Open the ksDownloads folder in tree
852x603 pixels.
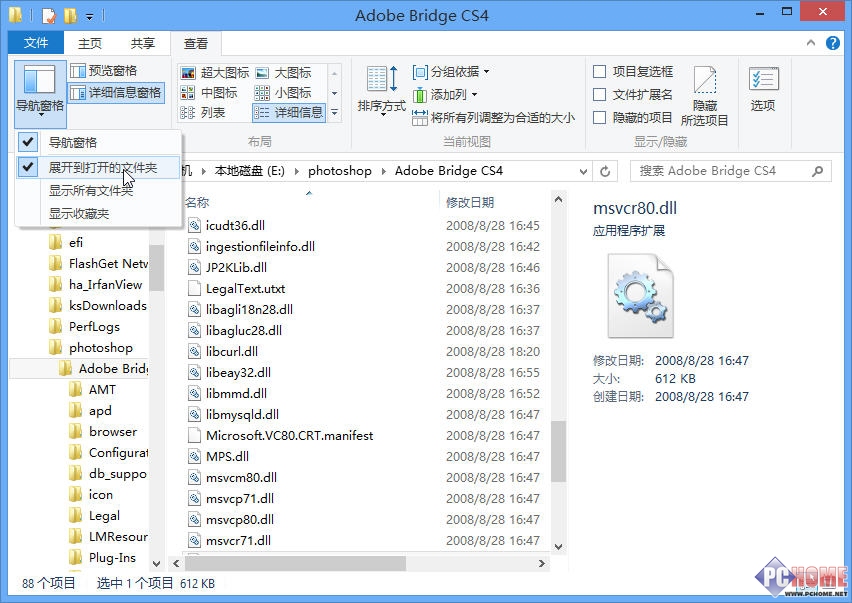pyautogui.click(x=98, y=305)
